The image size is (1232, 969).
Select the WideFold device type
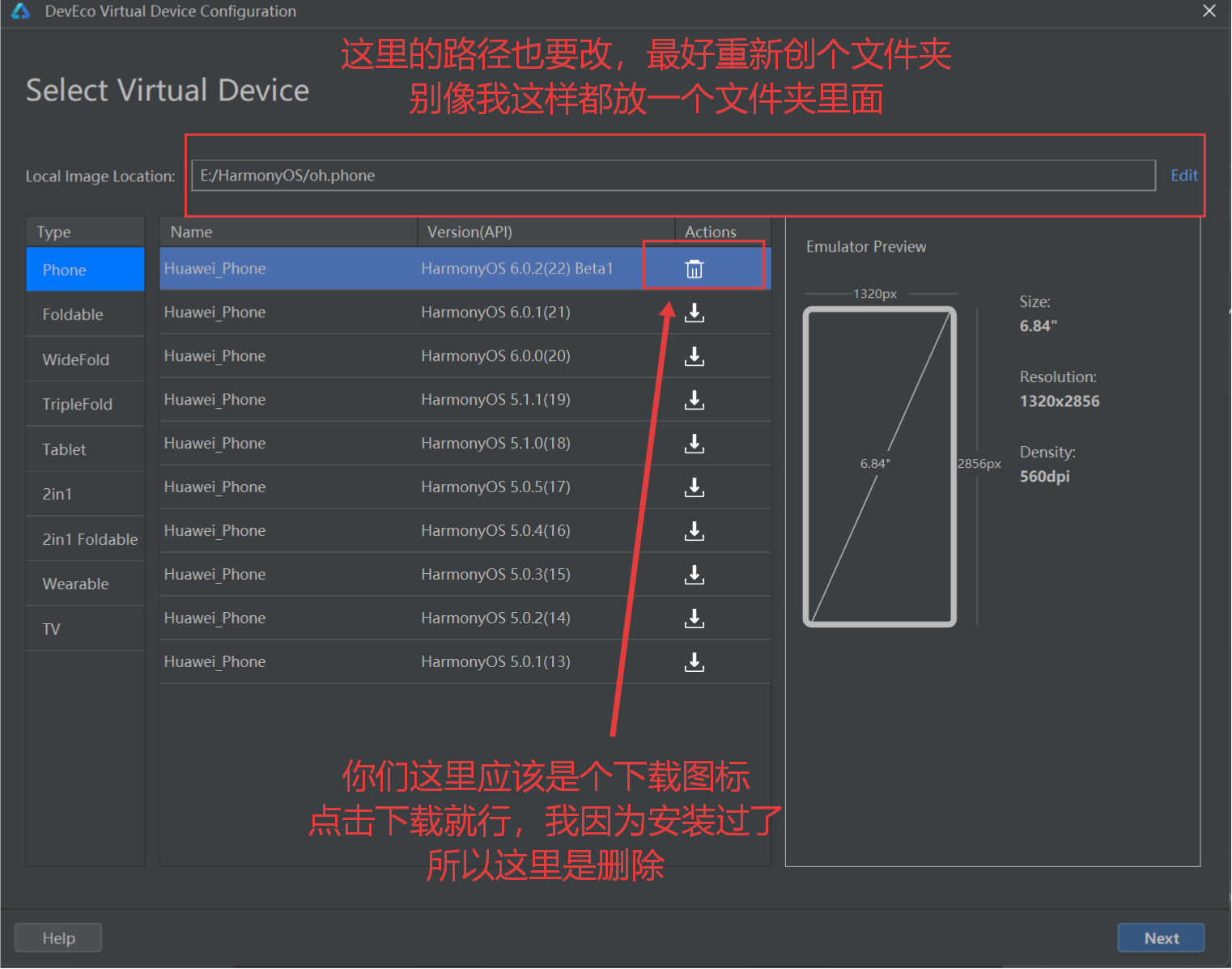point(85,359)
